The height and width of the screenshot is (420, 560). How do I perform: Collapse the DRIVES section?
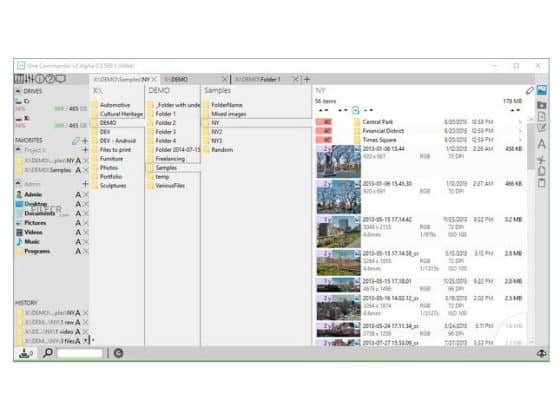(x=18, y=91)
